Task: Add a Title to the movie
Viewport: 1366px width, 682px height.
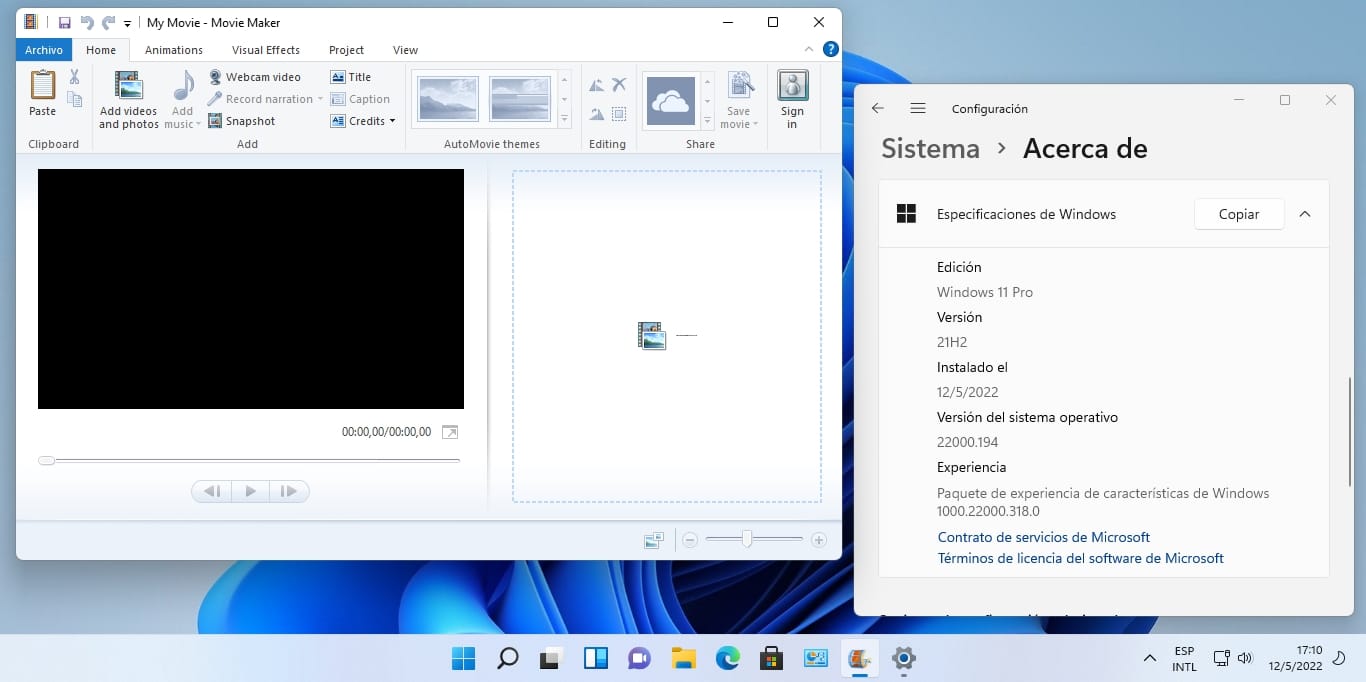Action: pyautogui.click(x=351, y=77)
